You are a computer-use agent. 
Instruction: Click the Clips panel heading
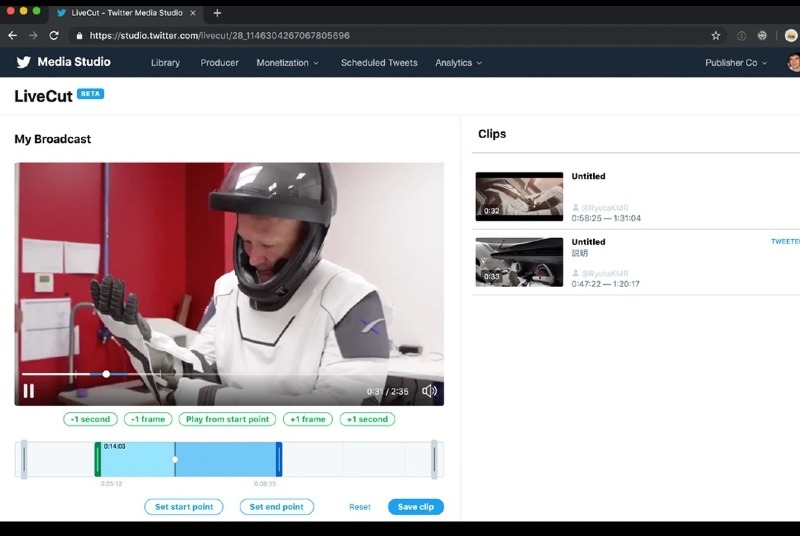[492, 134]
